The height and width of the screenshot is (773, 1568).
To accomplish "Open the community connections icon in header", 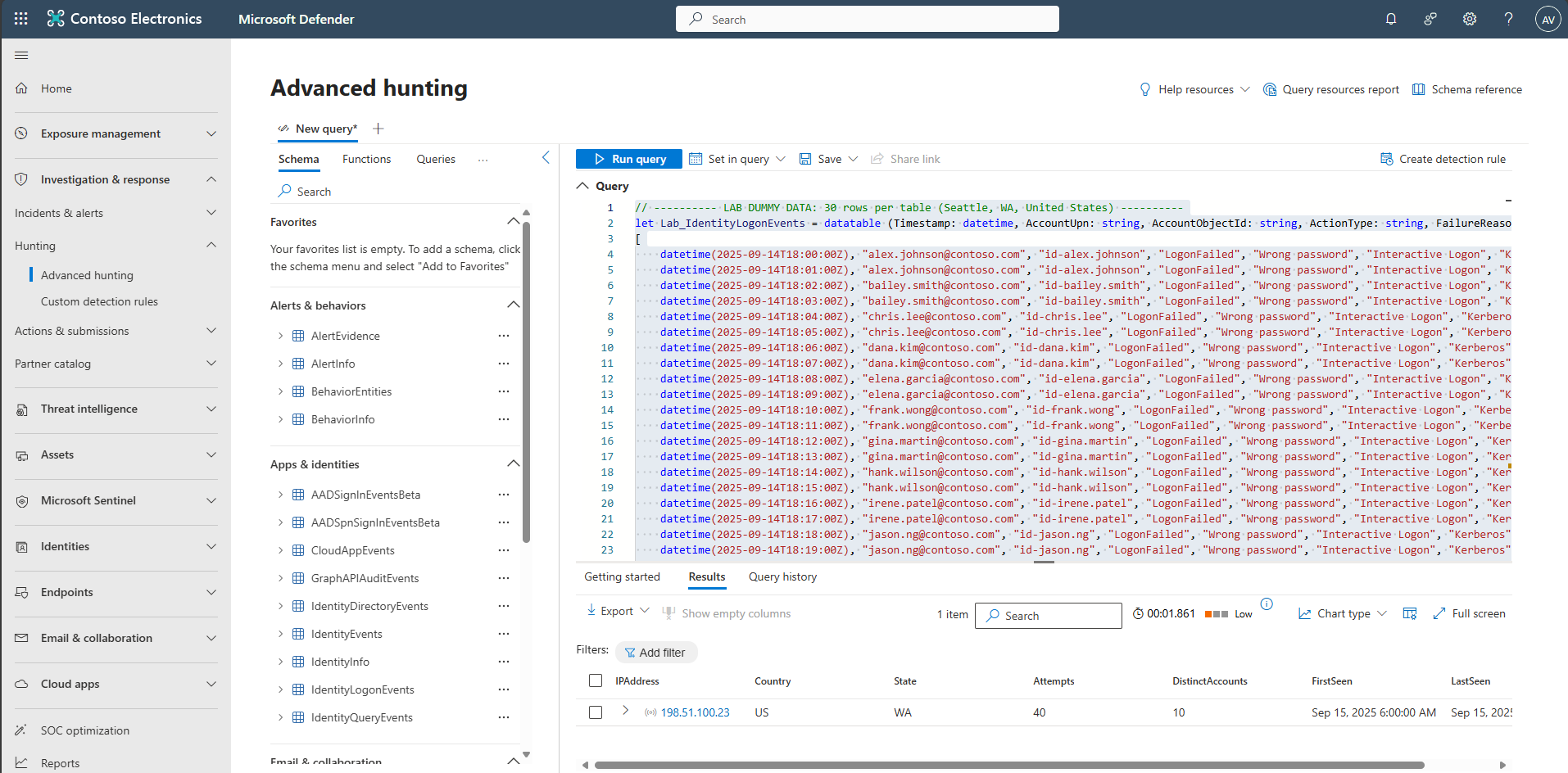I will [1430, 19].
